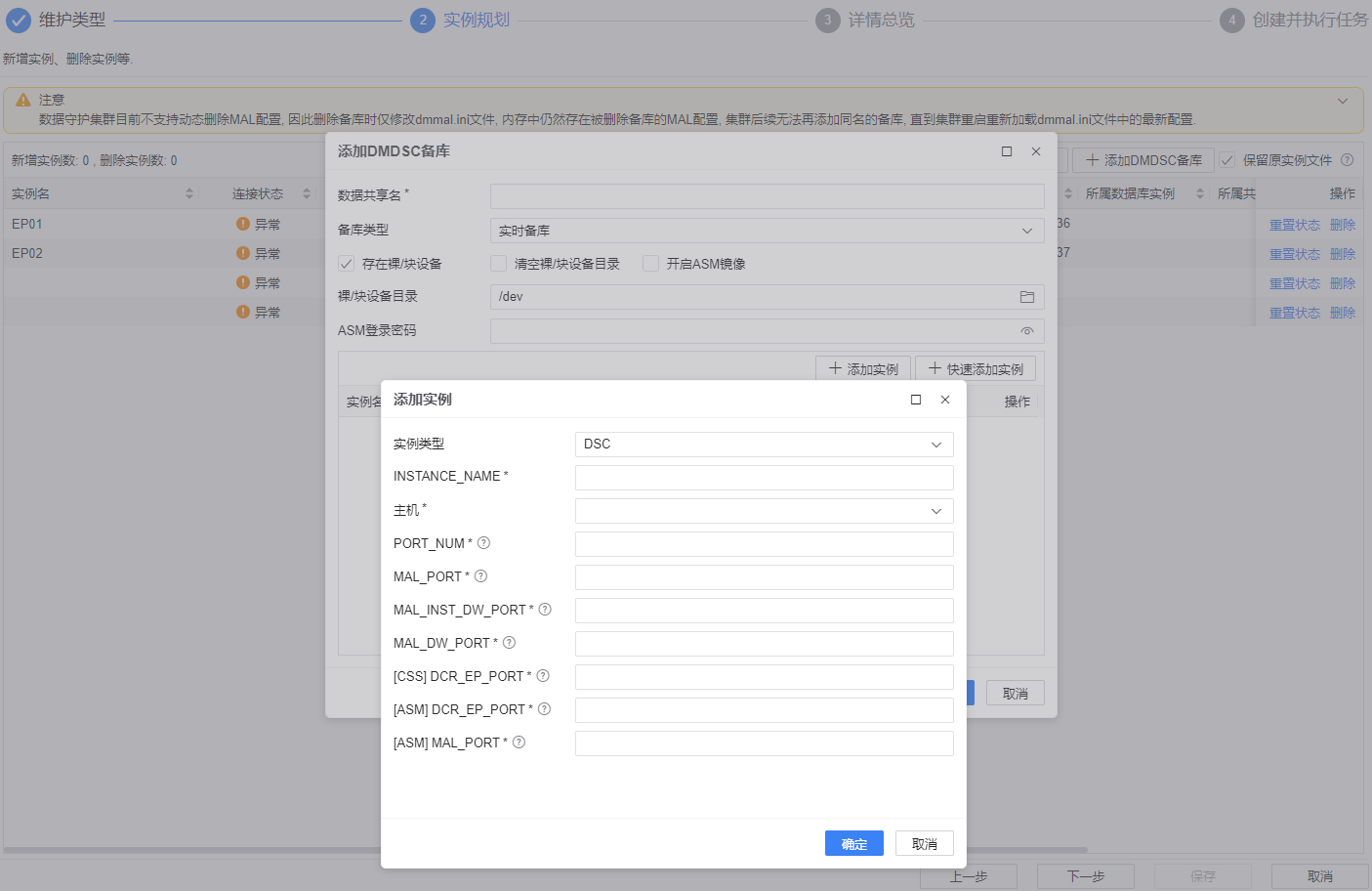
Task: Click the 下一步 button
Action: tap(1086, 876)
